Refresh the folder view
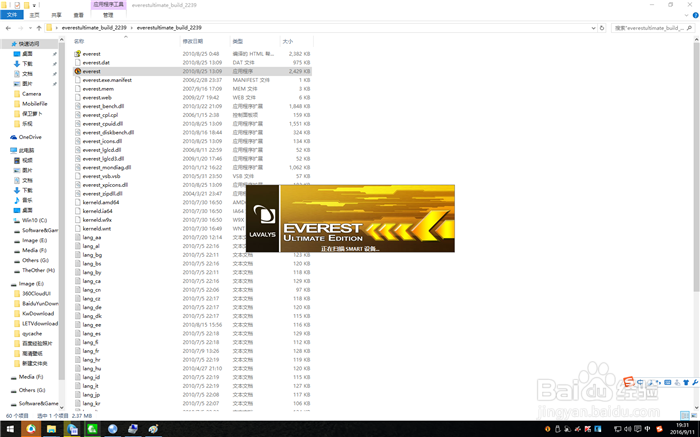 [x=602, y=28]
